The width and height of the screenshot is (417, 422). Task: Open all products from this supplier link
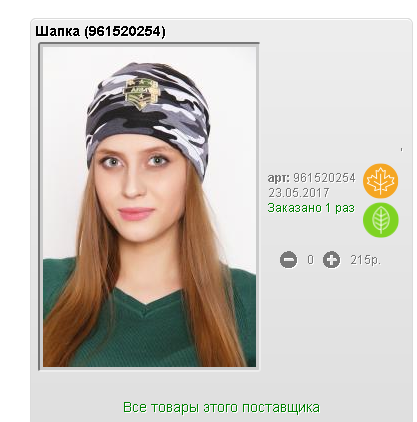tap(221, 407)
